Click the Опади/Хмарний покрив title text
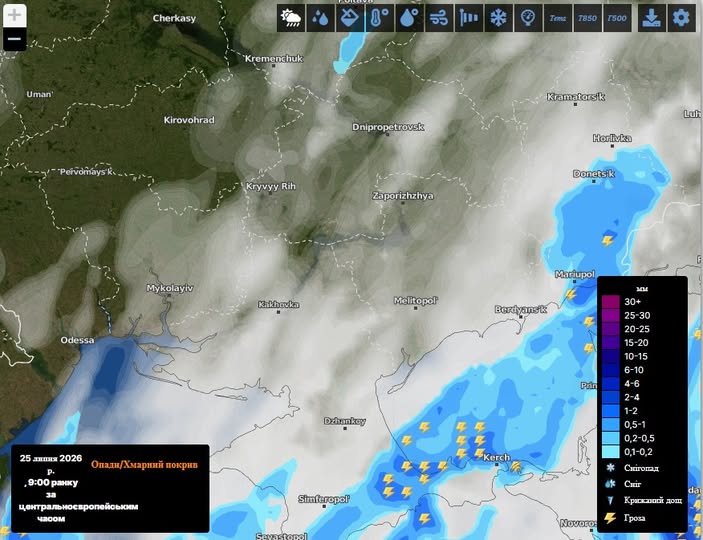This screenshot has width=703, height=540. [x=144, y=464]
